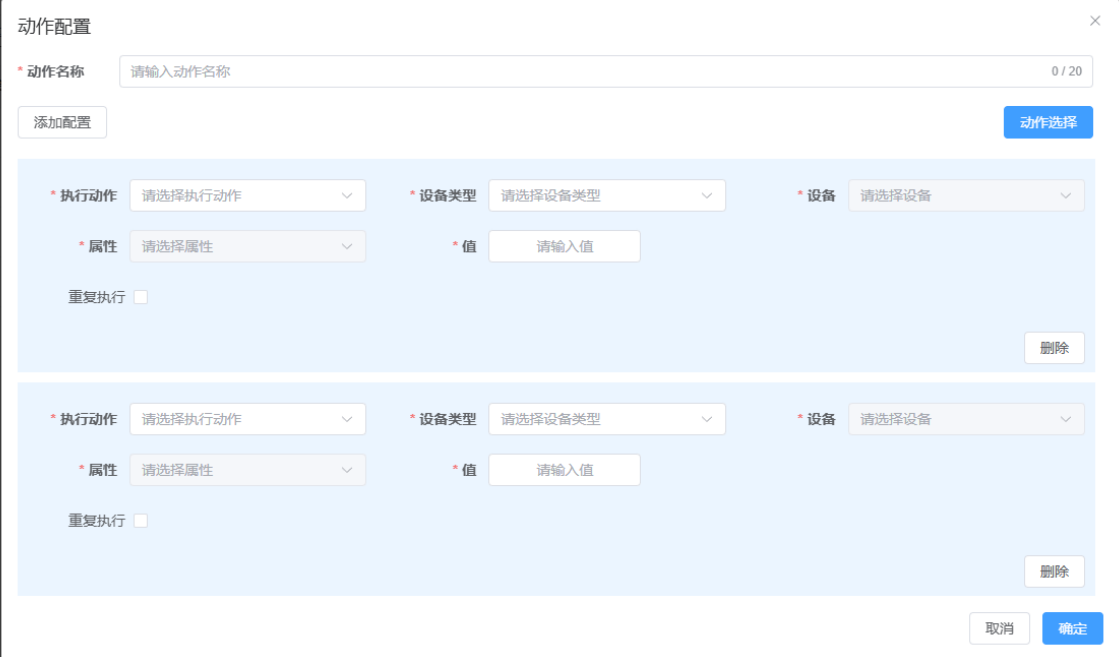Screen dimensions: 1119x657
Task: Confirm with the 确定 button
Action: [x=1073, y=628]
